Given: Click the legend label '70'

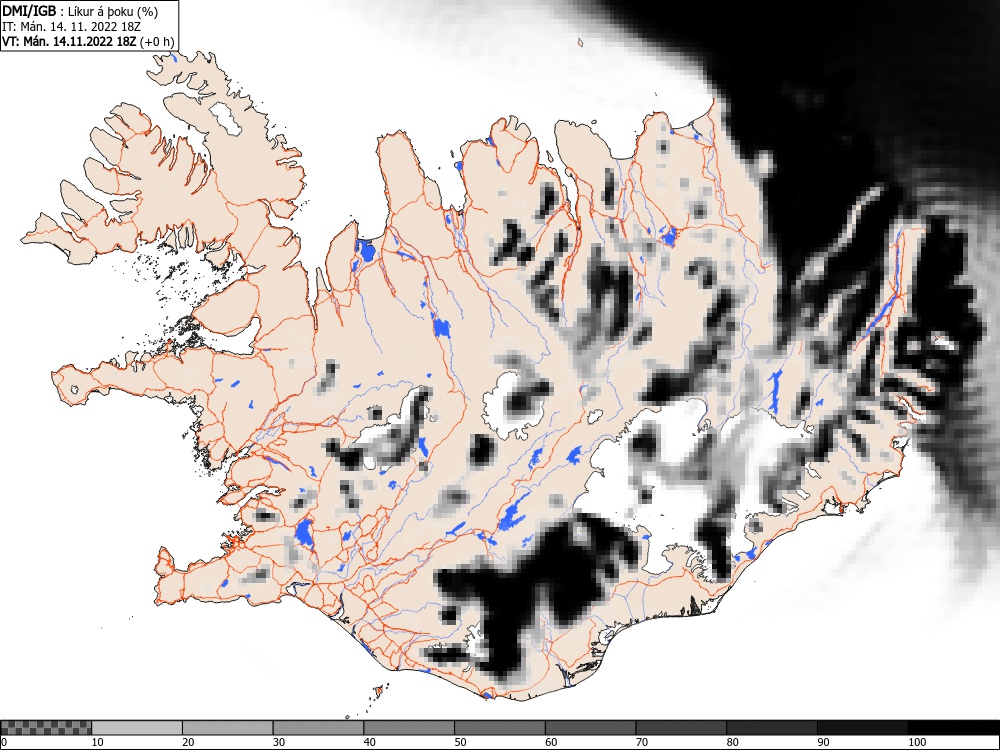Looking at the screenshot, I should [x=641, y=742].
